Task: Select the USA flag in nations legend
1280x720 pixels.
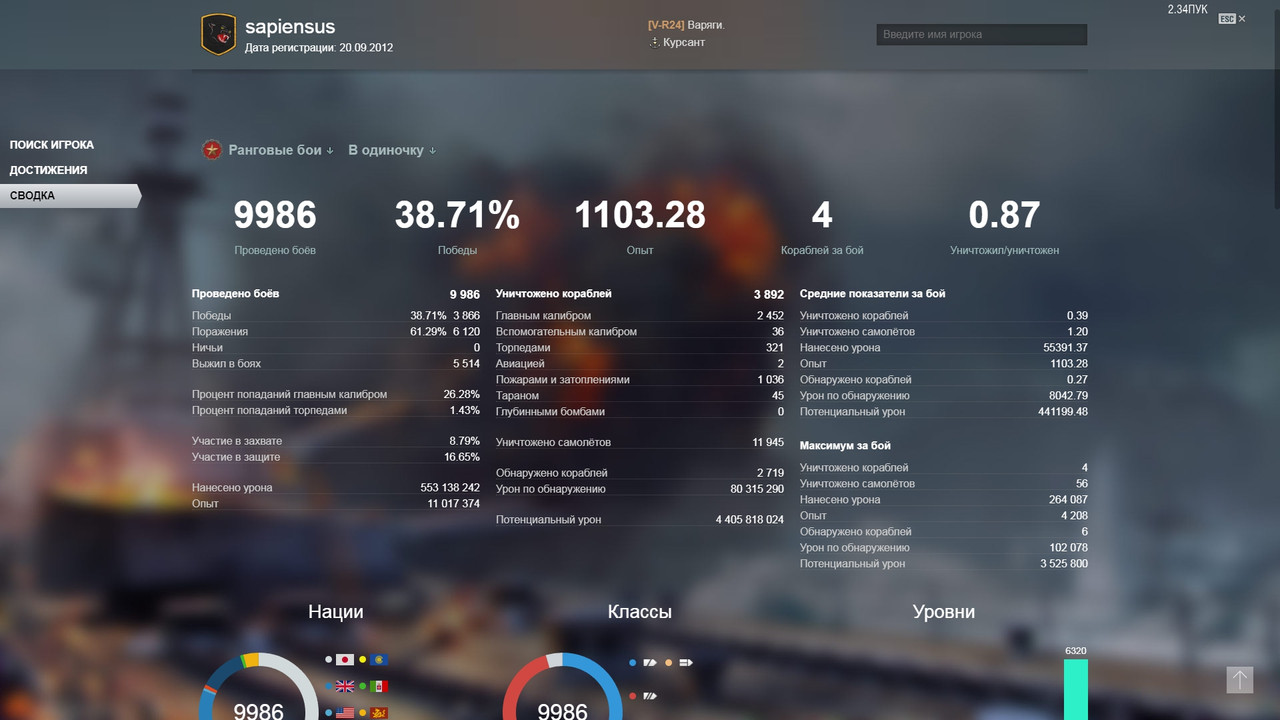Action: 345,713
